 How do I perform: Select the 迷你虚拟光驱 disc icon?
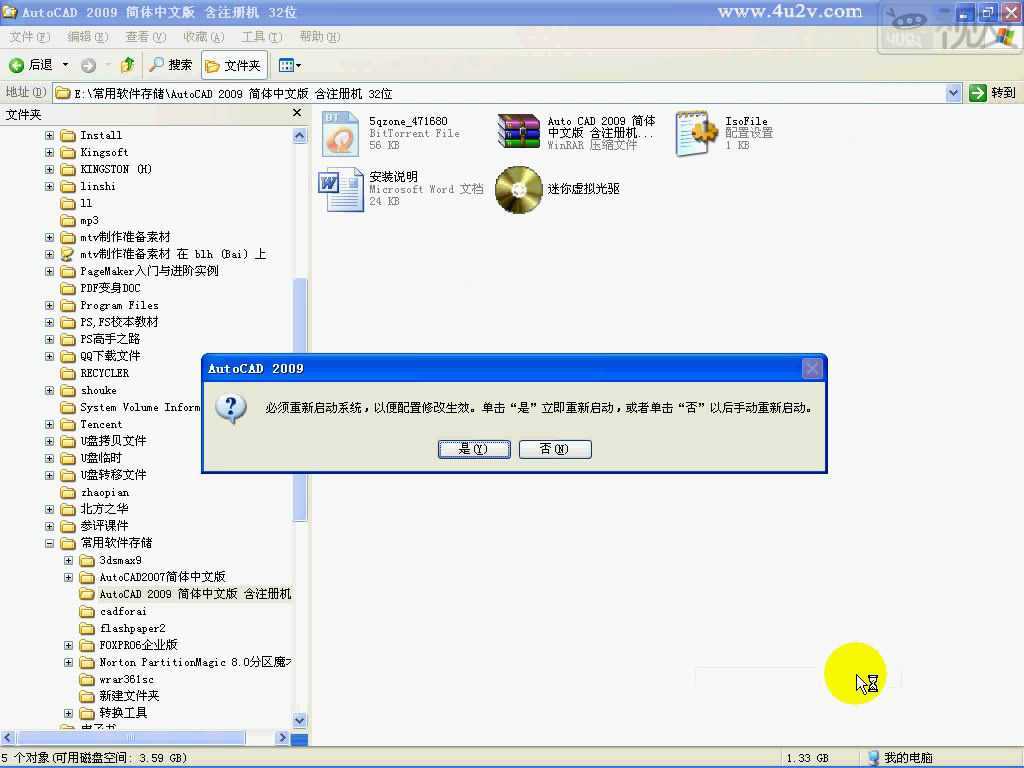click(519, 189)
